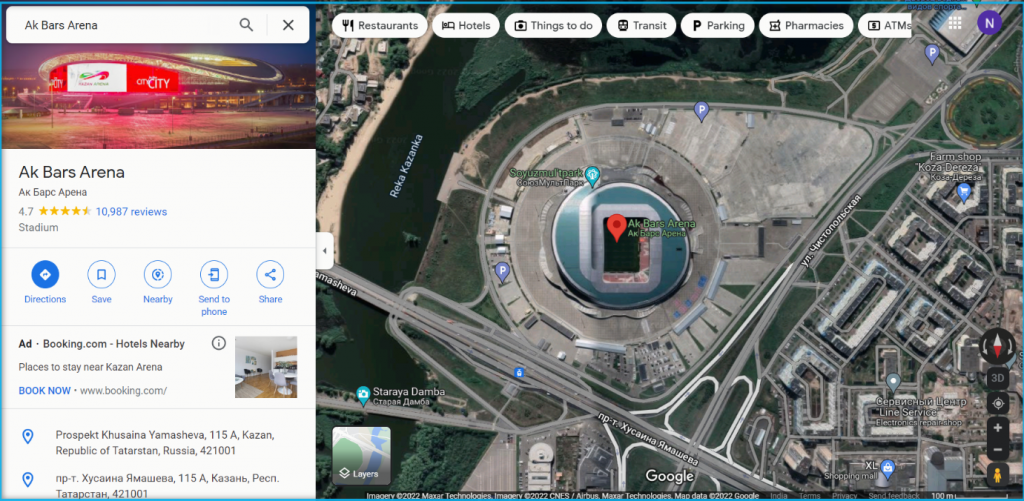Click the search magnifier icon

click(x=246, y=25)
